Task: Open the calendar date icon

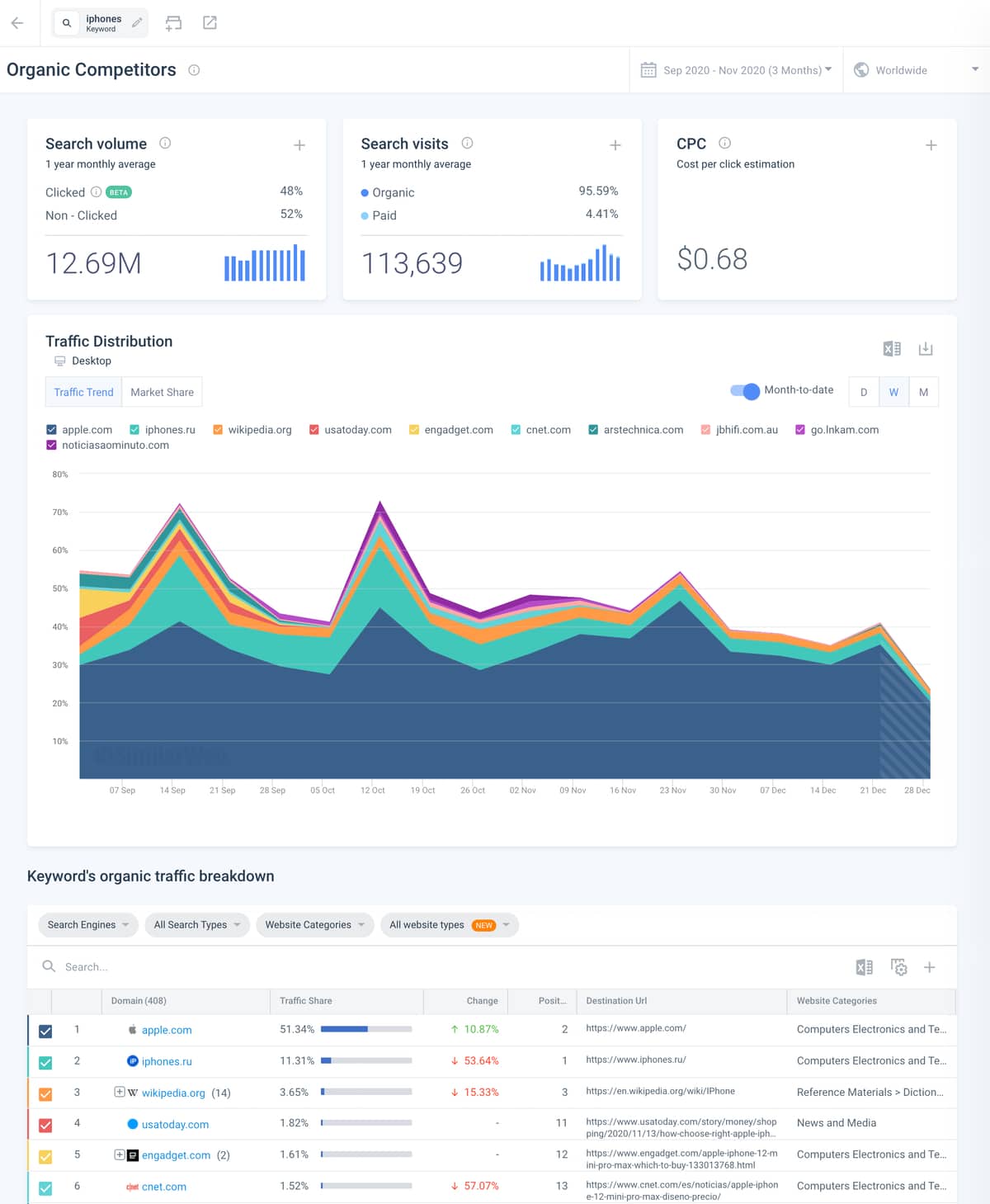Action: (x=649, y=70)
